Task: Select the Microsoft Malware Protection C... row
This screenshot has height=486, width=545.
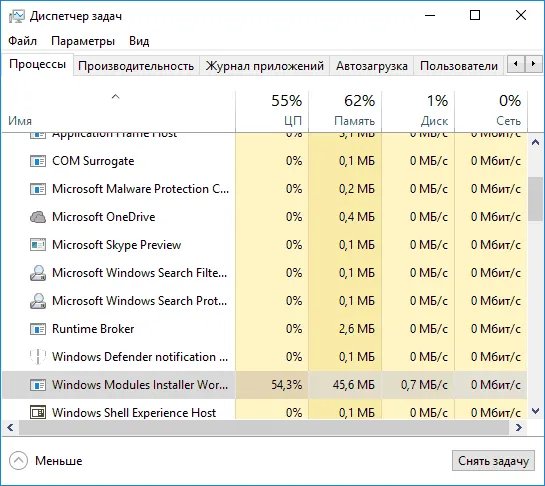Action: [265, 189]
